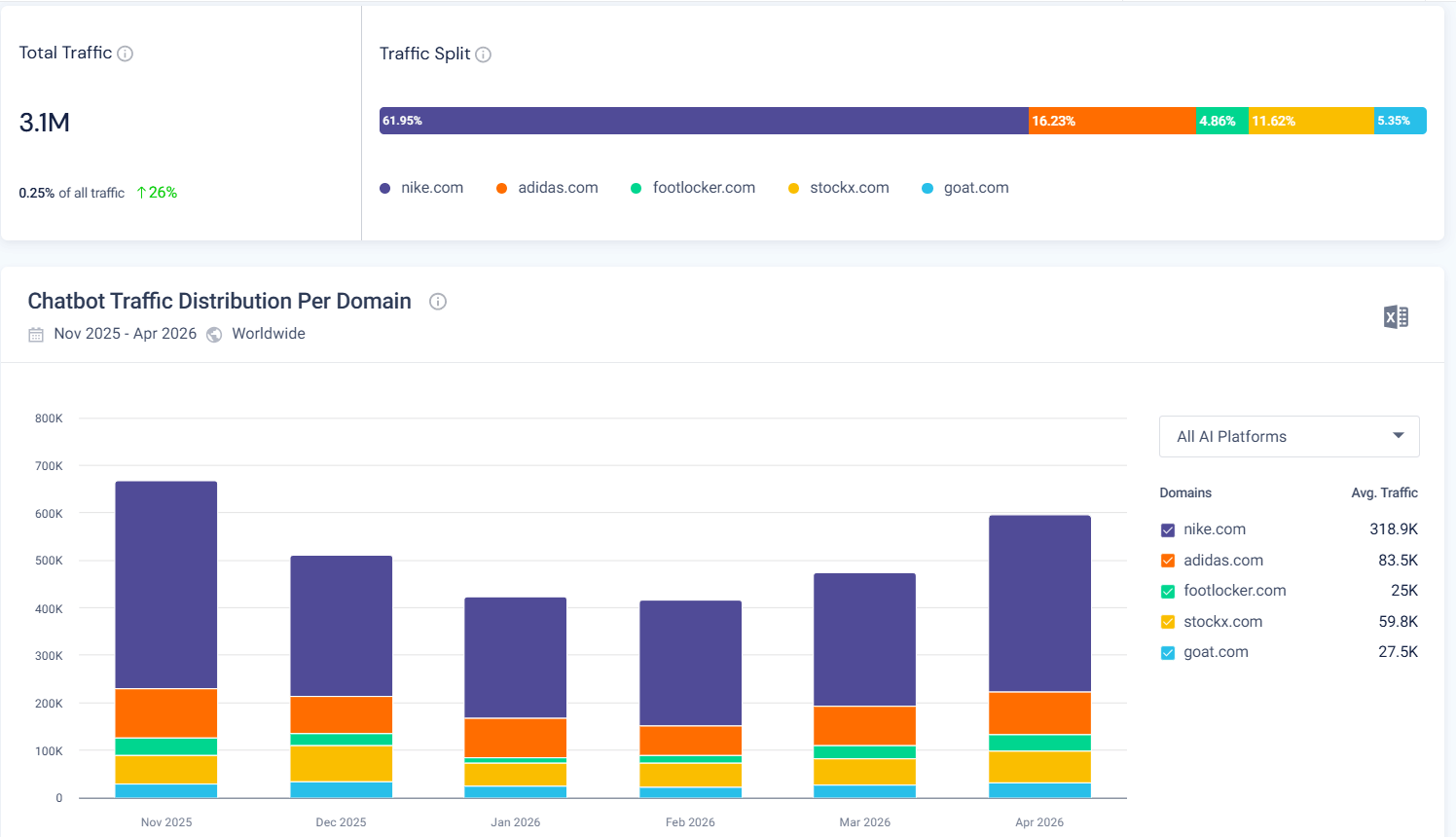This screenshot has height=837, width=1456.
Task: Click the Worldwide region label
Action: [x=269, y=334]
